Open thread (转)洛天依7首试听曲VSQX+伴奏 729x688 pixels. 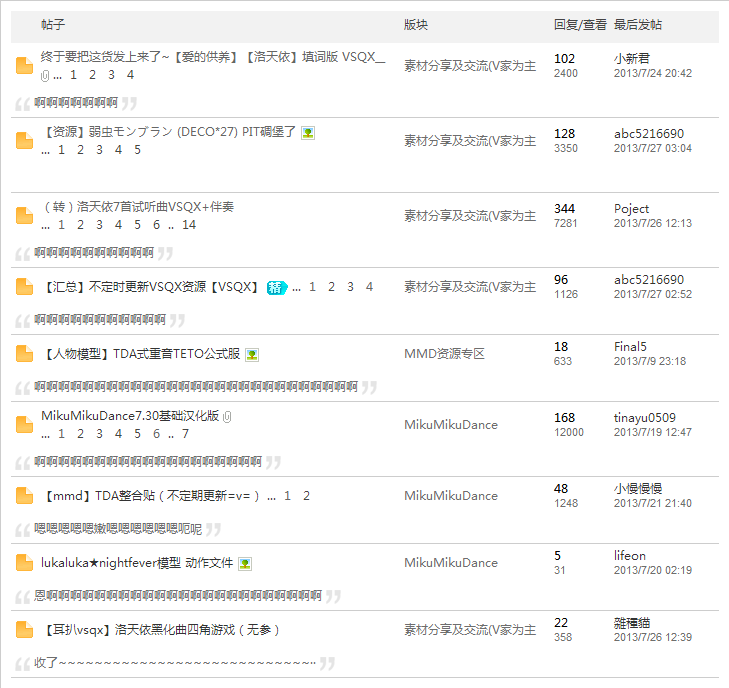pyautogui.click(x=137, y=207)
